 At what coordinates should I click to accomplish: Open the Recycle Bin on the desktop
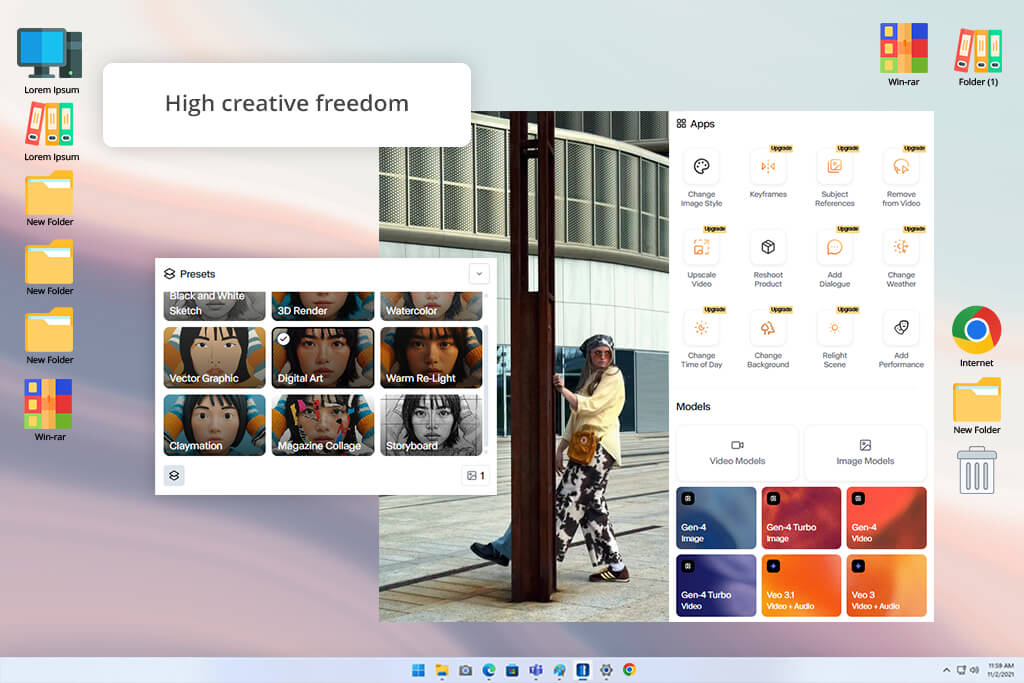click(977, 469)
